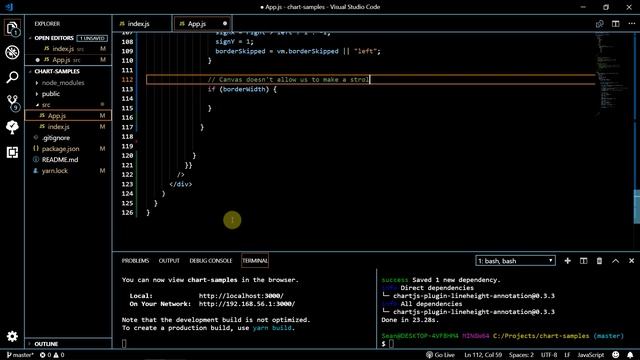
Task: Expand the node_modules folder
Action: [63, 83]
